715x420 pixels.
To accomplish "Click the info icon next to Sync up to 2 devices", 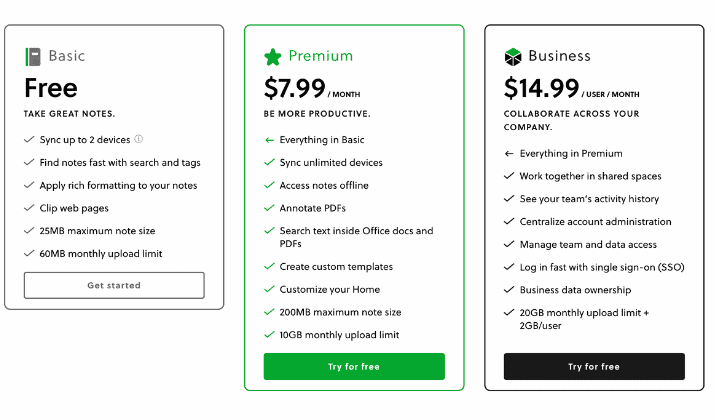I will [x=139, y=139].
